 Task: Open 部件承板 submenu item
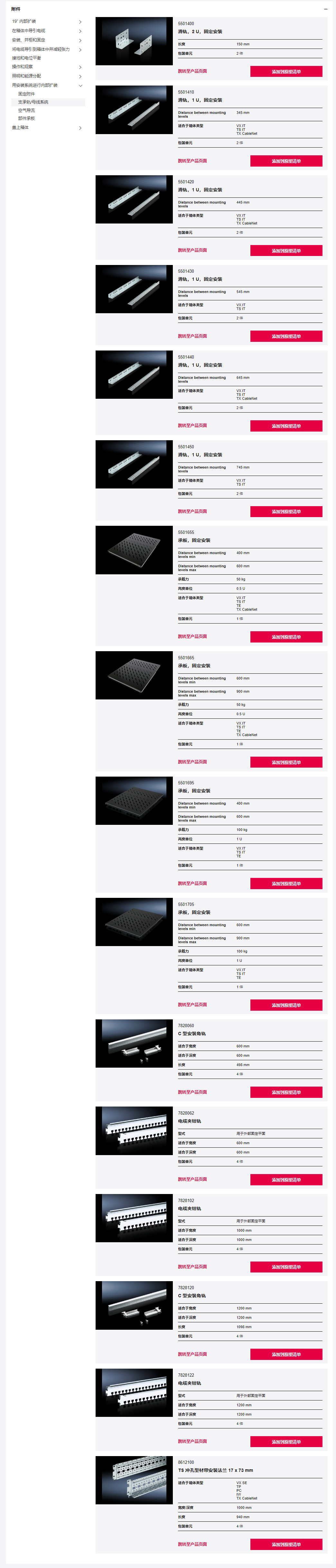tap(26, 118)
